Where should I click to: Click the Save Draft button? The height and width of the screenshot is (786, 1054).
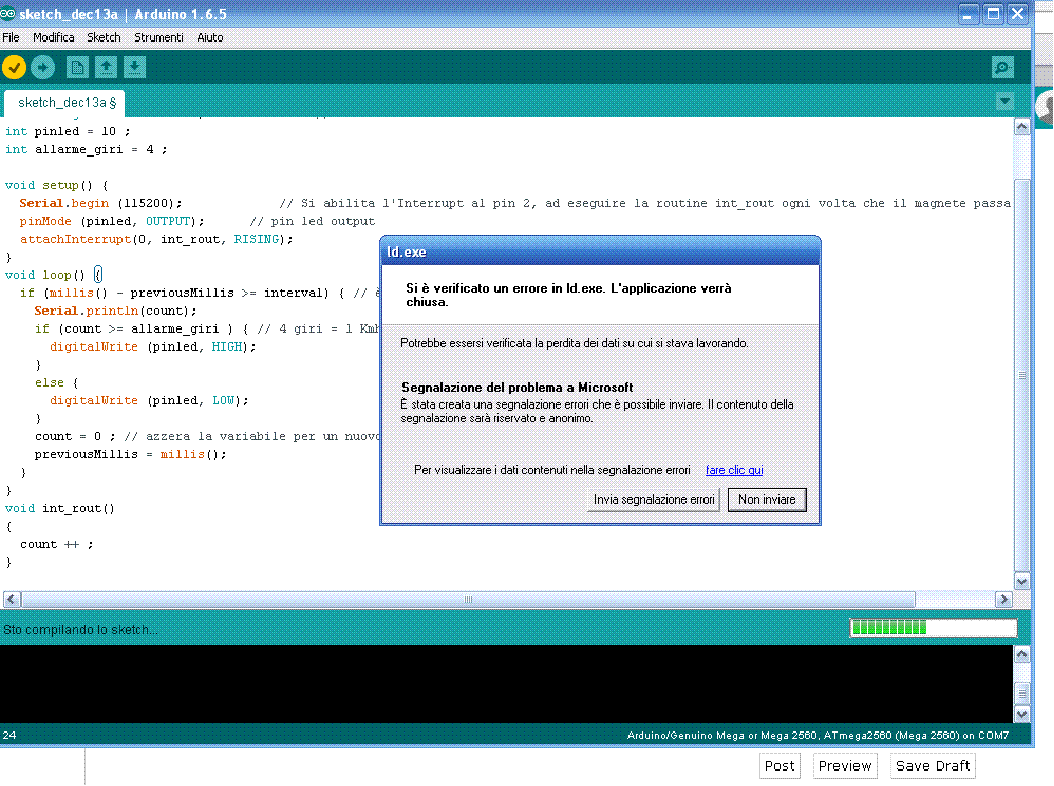click(x=932, y=765)
